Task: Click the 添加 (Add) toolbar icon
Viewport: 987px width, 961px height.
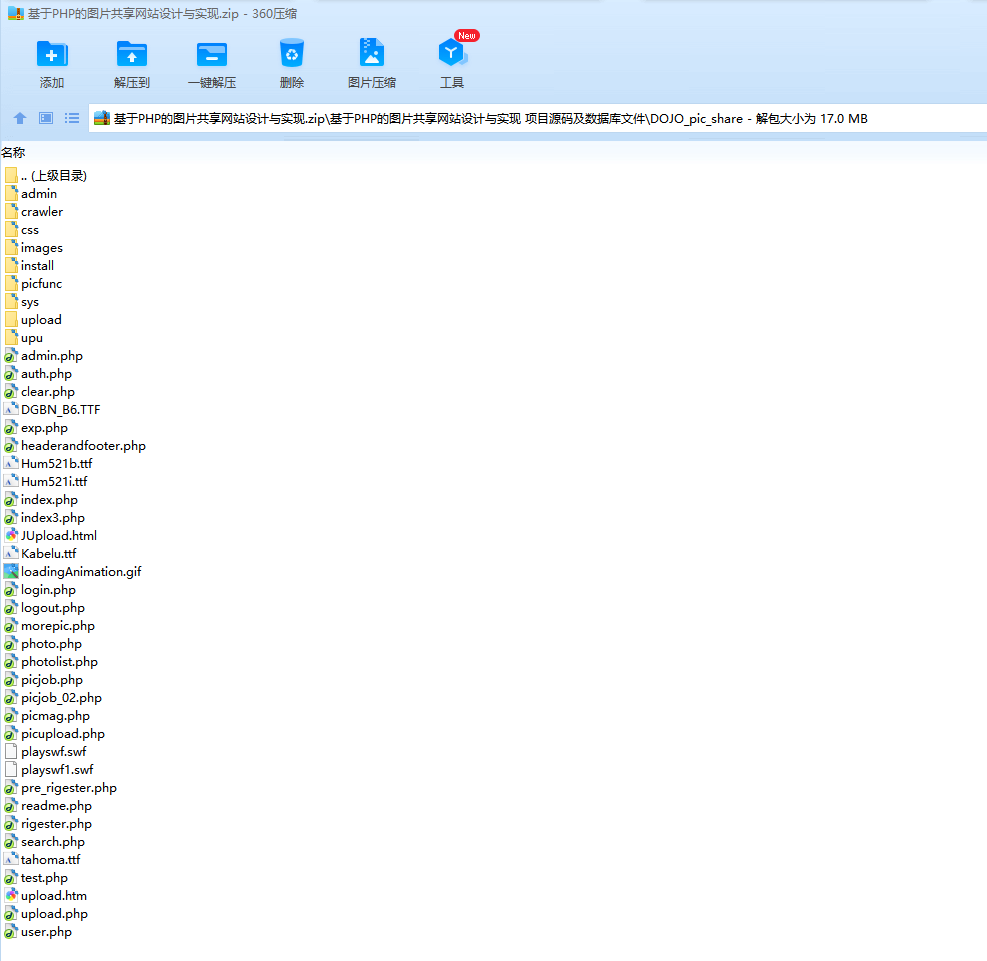Action: tap(52, 54)
